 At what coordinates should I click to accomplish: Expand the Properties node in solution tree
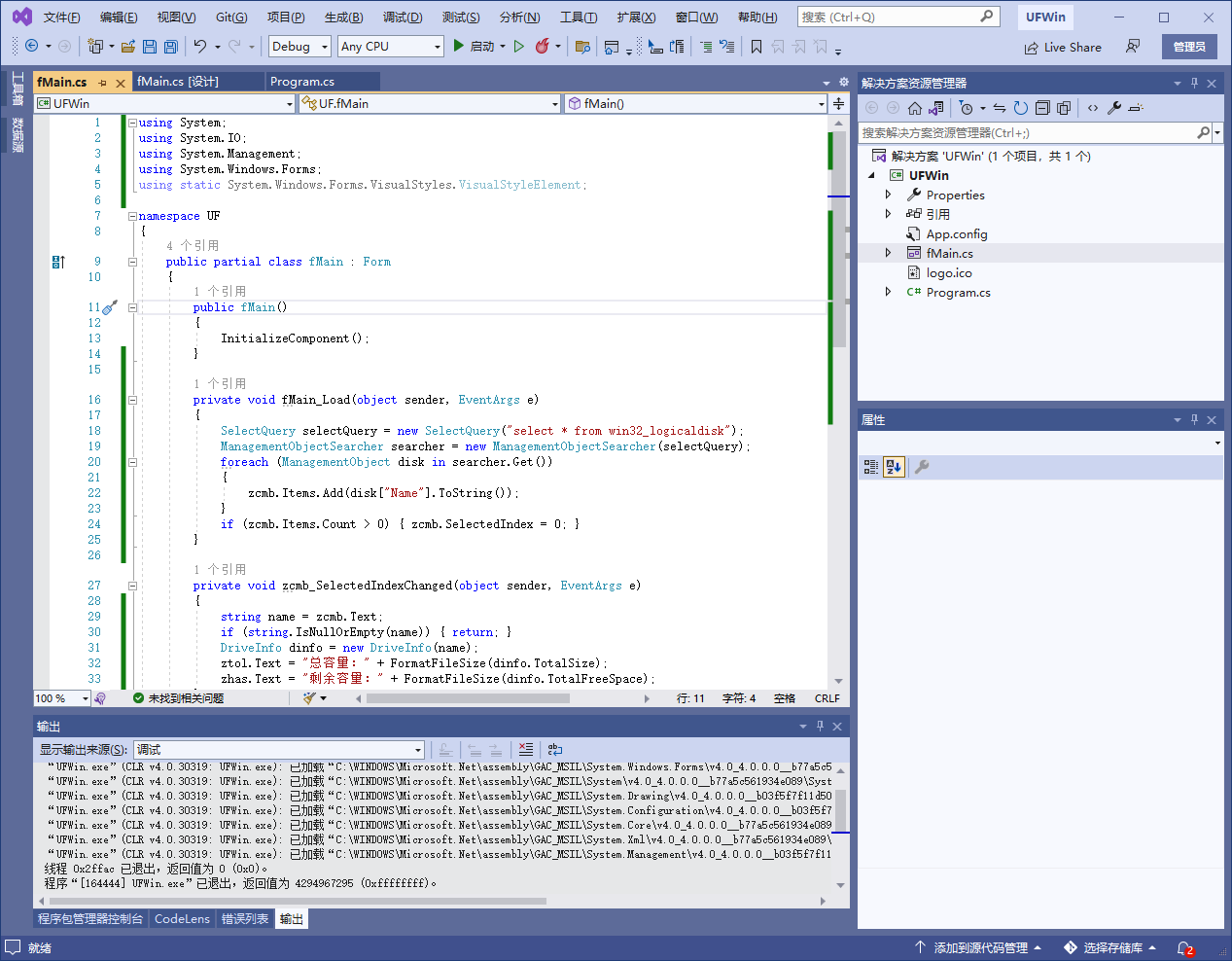click(x=888, y=195)
